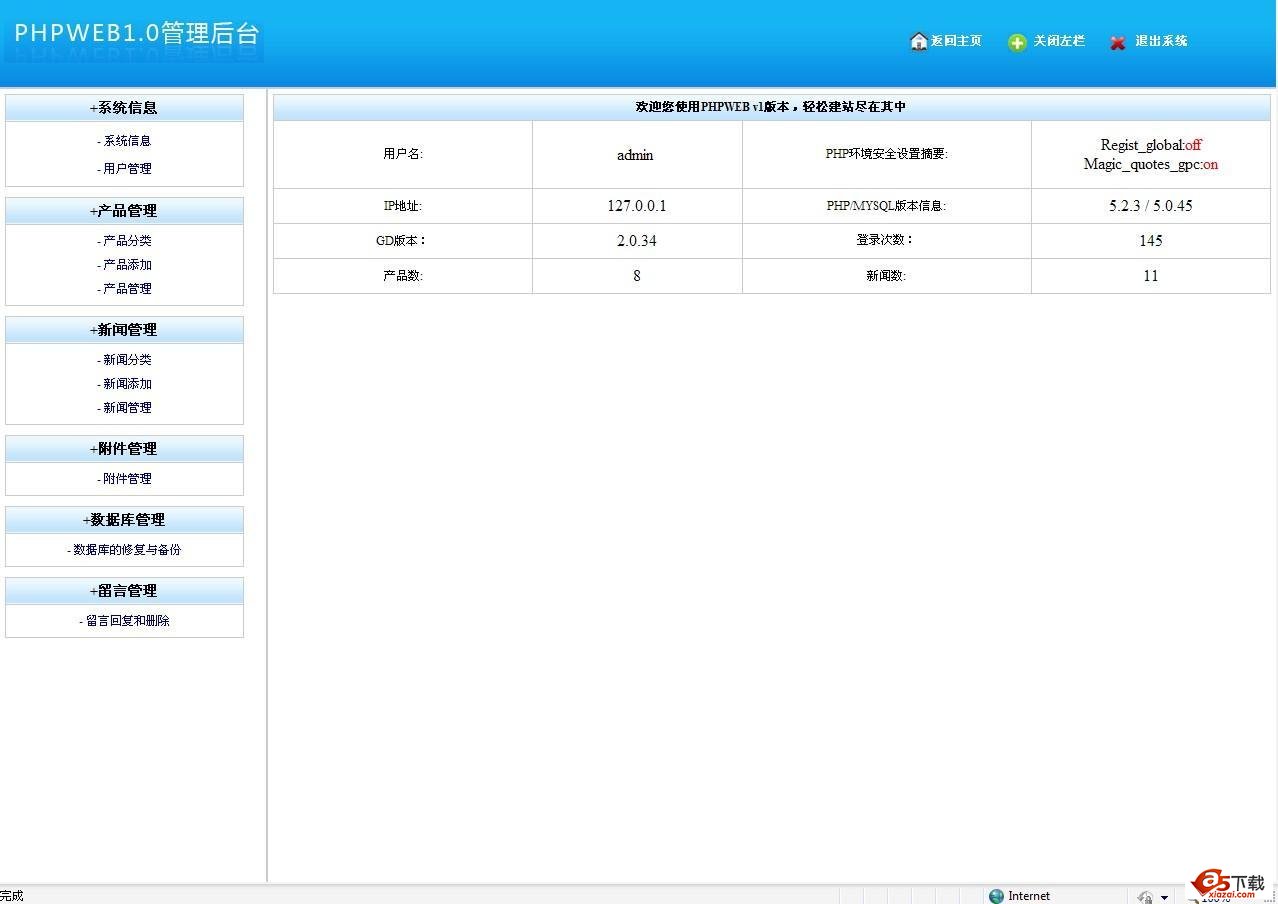Collapse the +产品管理 section header
1278x904 pixels.
(124, 211)
